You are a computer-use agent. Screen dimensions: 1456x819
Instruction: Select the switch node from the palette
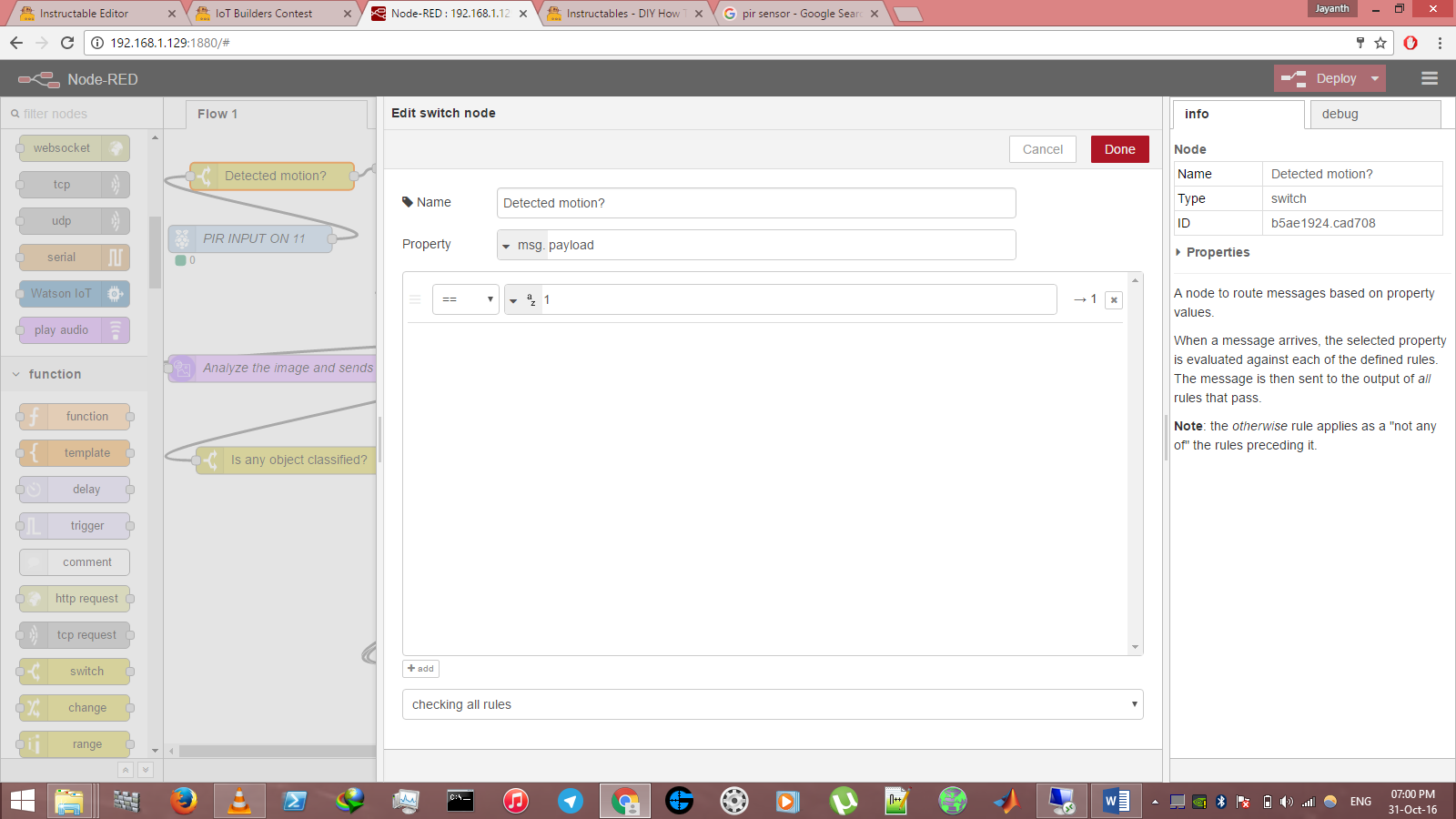[73, 671]
